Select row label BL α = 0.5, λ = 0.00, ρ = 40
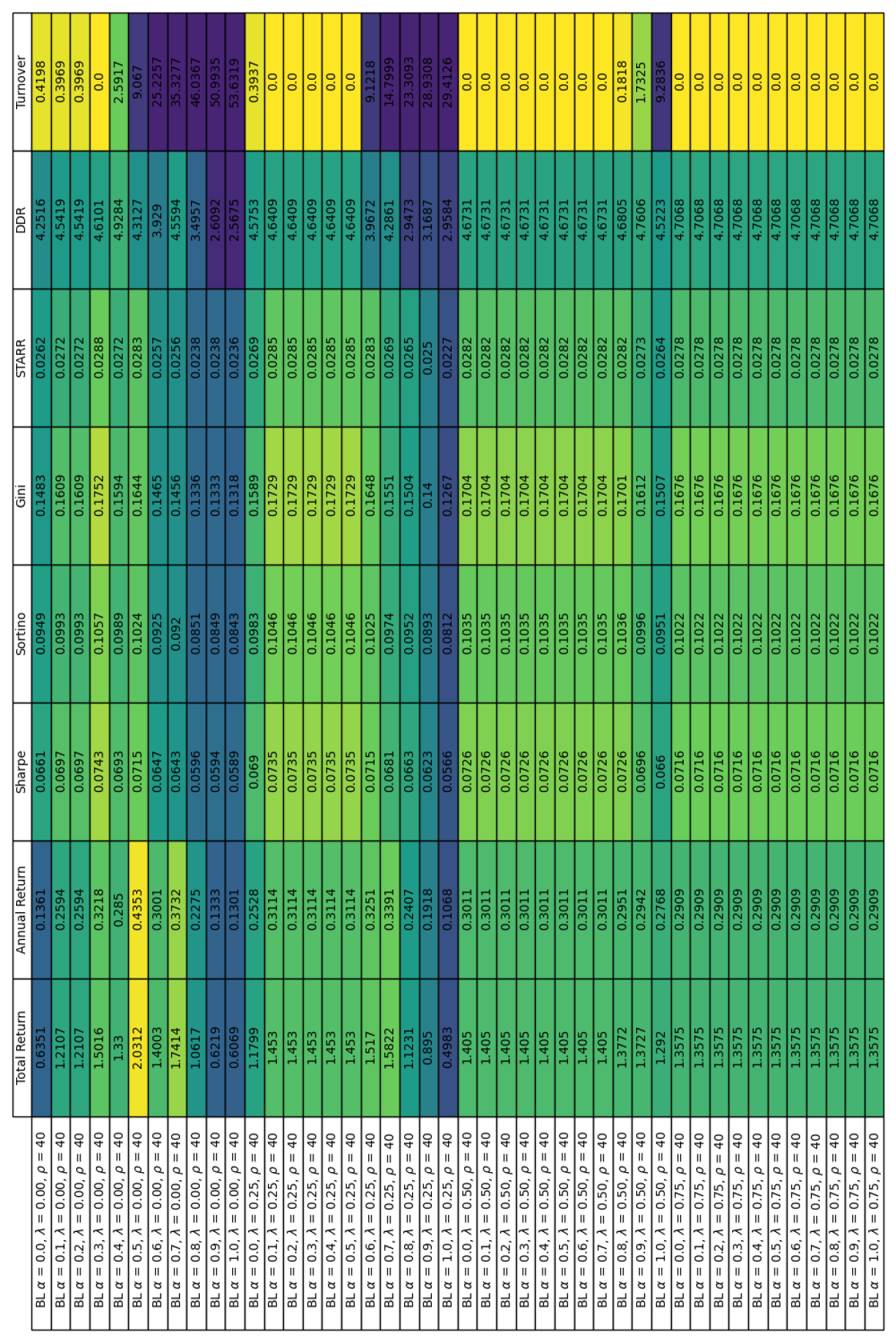896x1344 pixels. click(x=138, y=1223)
